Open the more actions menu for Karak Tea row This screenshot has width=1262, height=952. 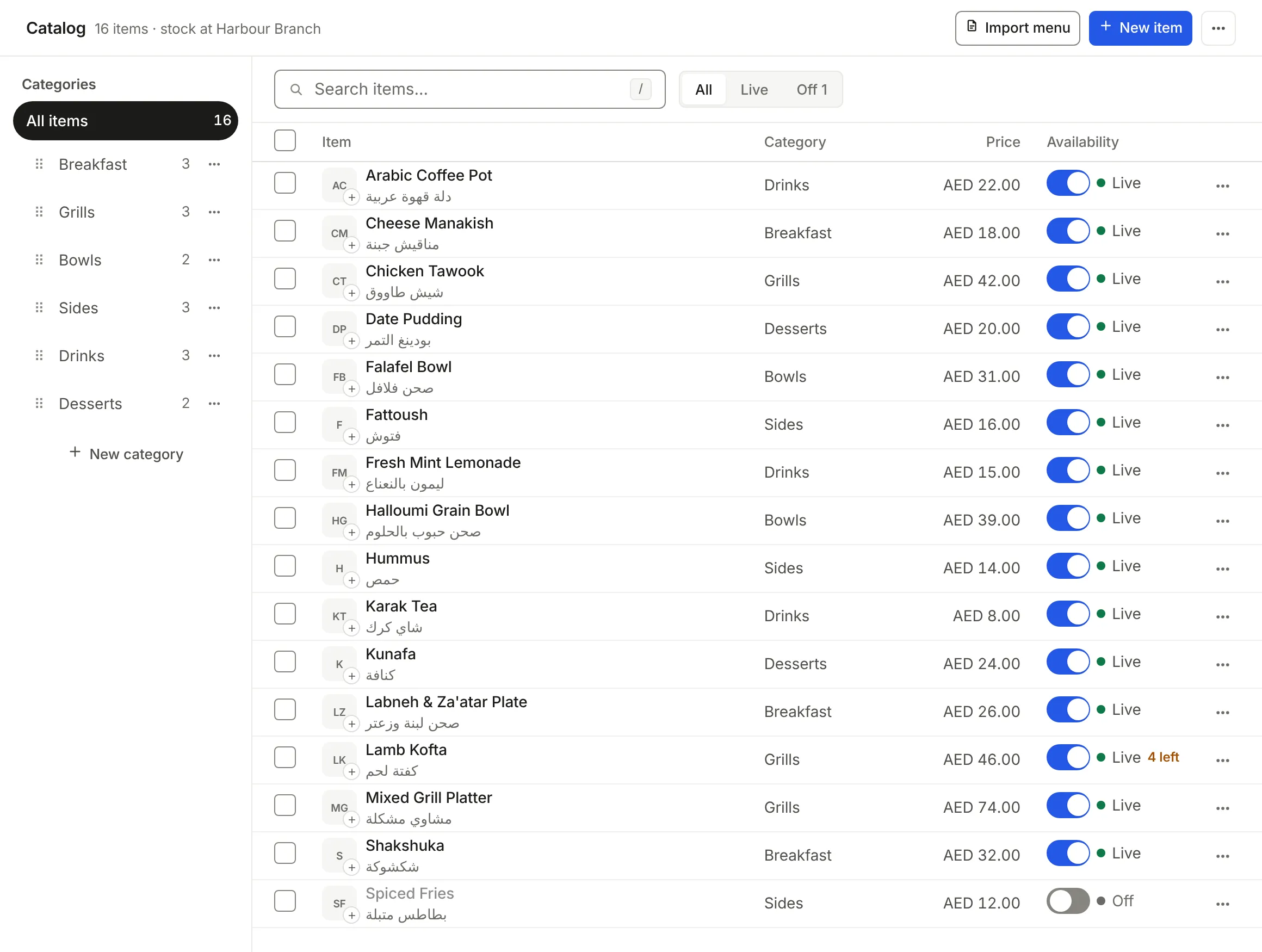point(1222,617)
